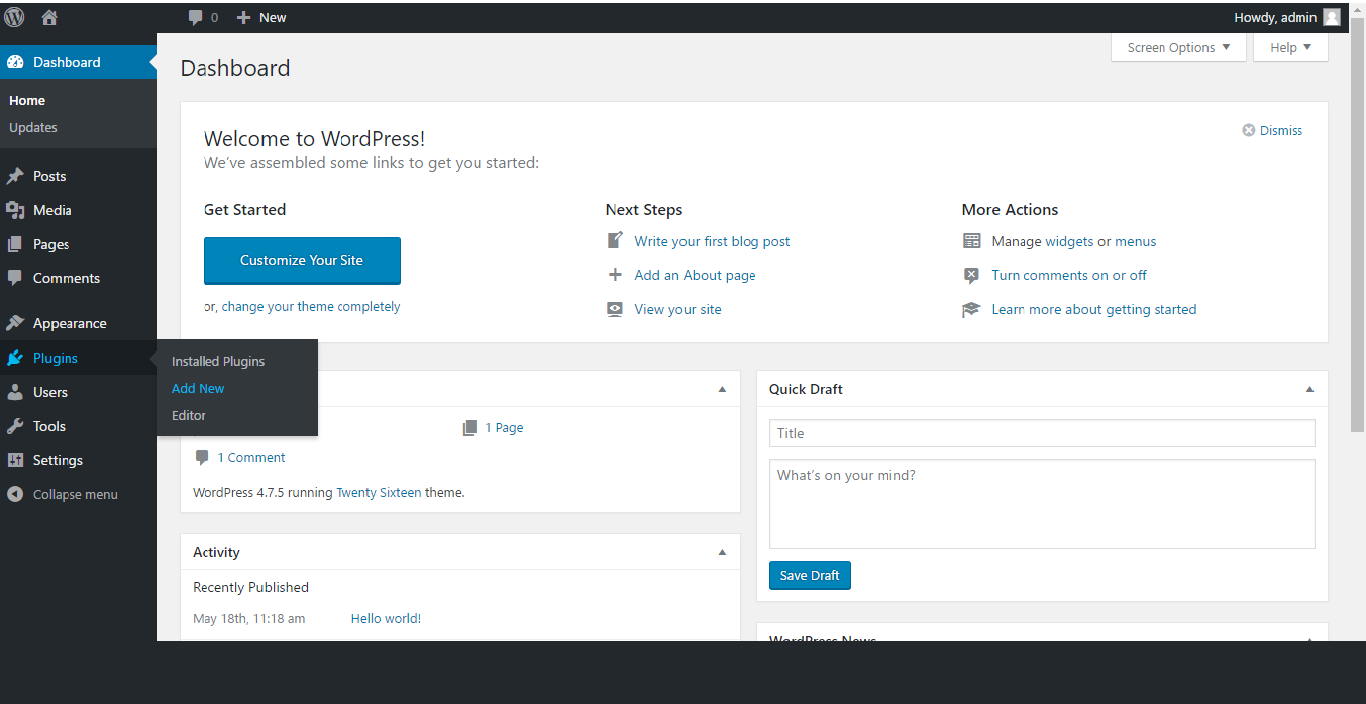The height and width of the screenshot is (704, 1366).
Task: Click the WordPress logo in admin bar
Action: (x=14, y=17)
